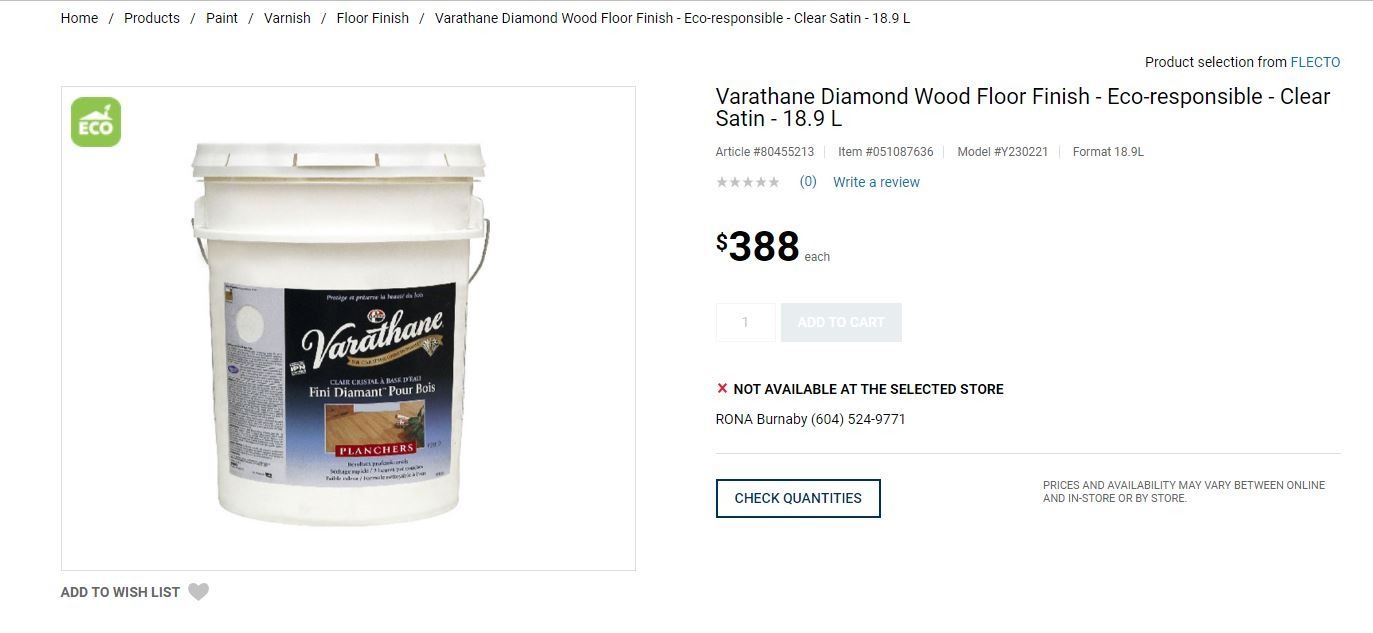This screenshot has height=633, width=1373.
Task: Go to Floor Finish breadcrumb
Action: [x=373, y=18]
